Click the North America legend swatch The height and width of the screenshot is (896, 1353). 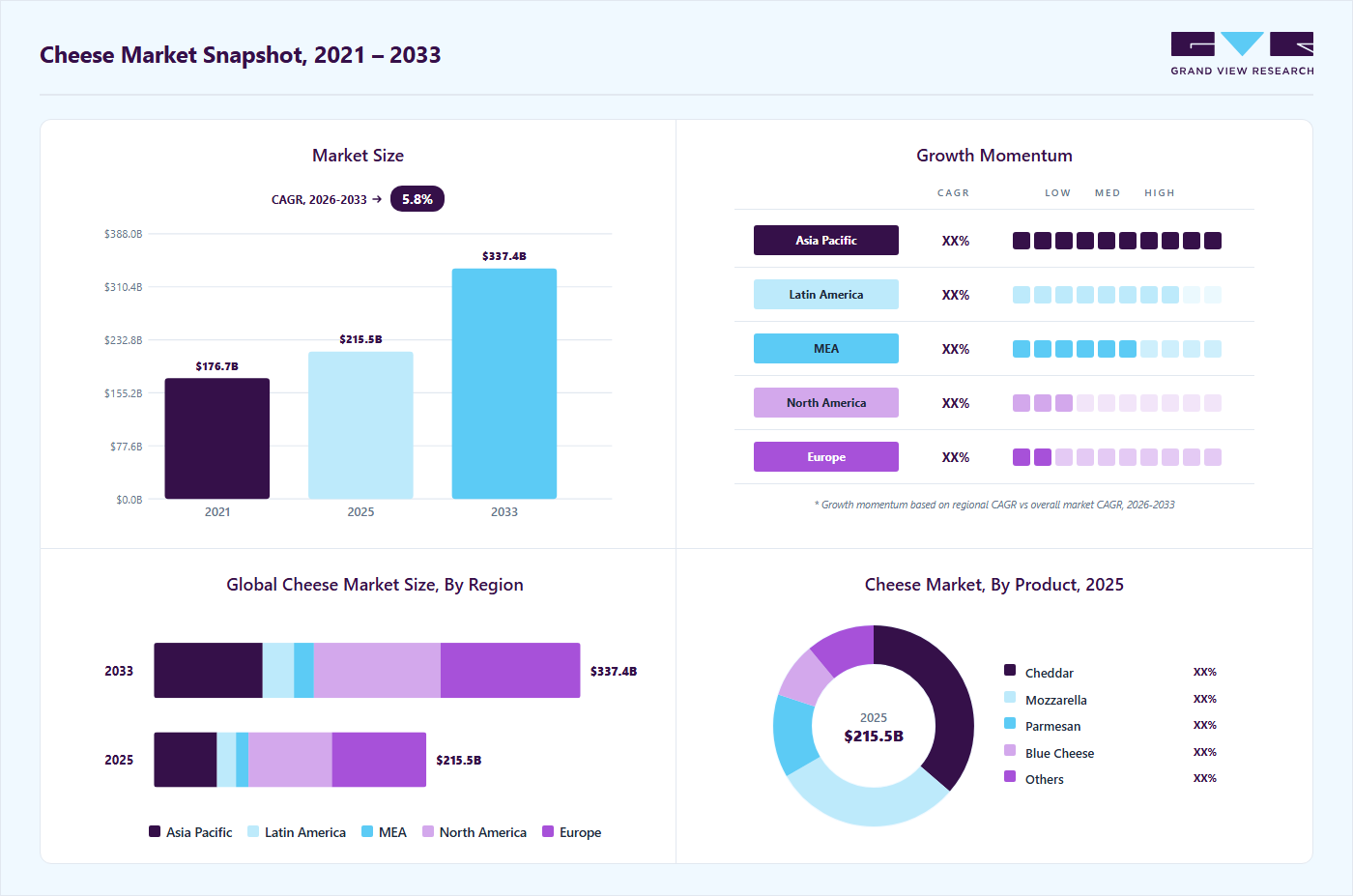point(428,831)
